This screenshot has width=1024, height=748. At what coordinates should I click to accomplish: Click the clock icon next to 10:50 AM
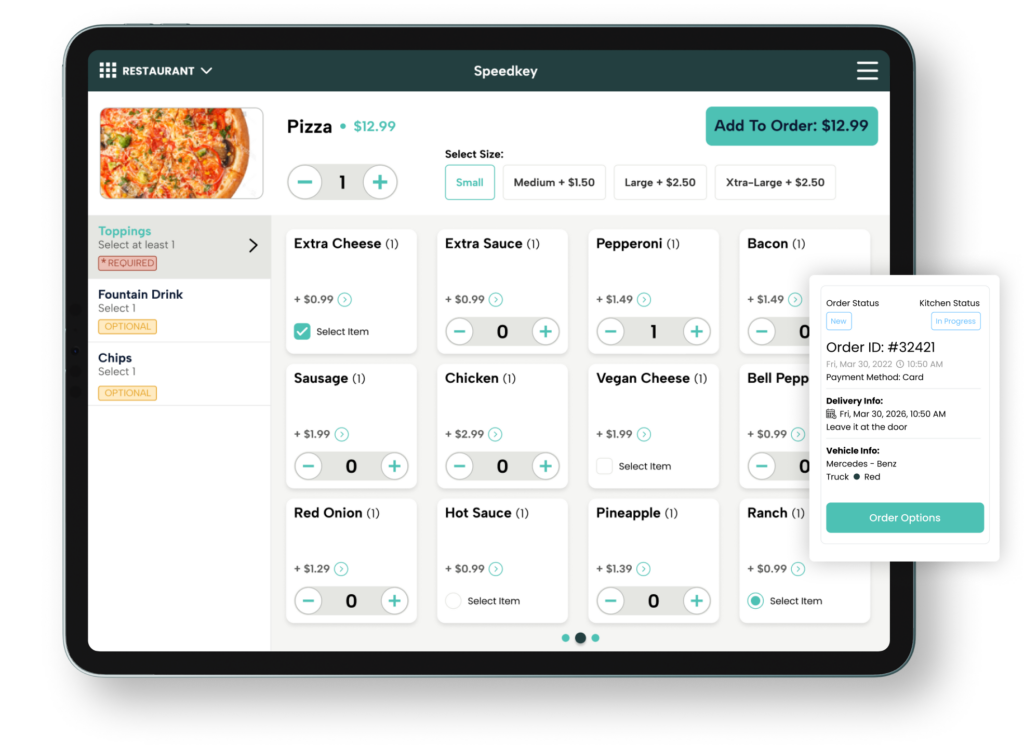900,364
